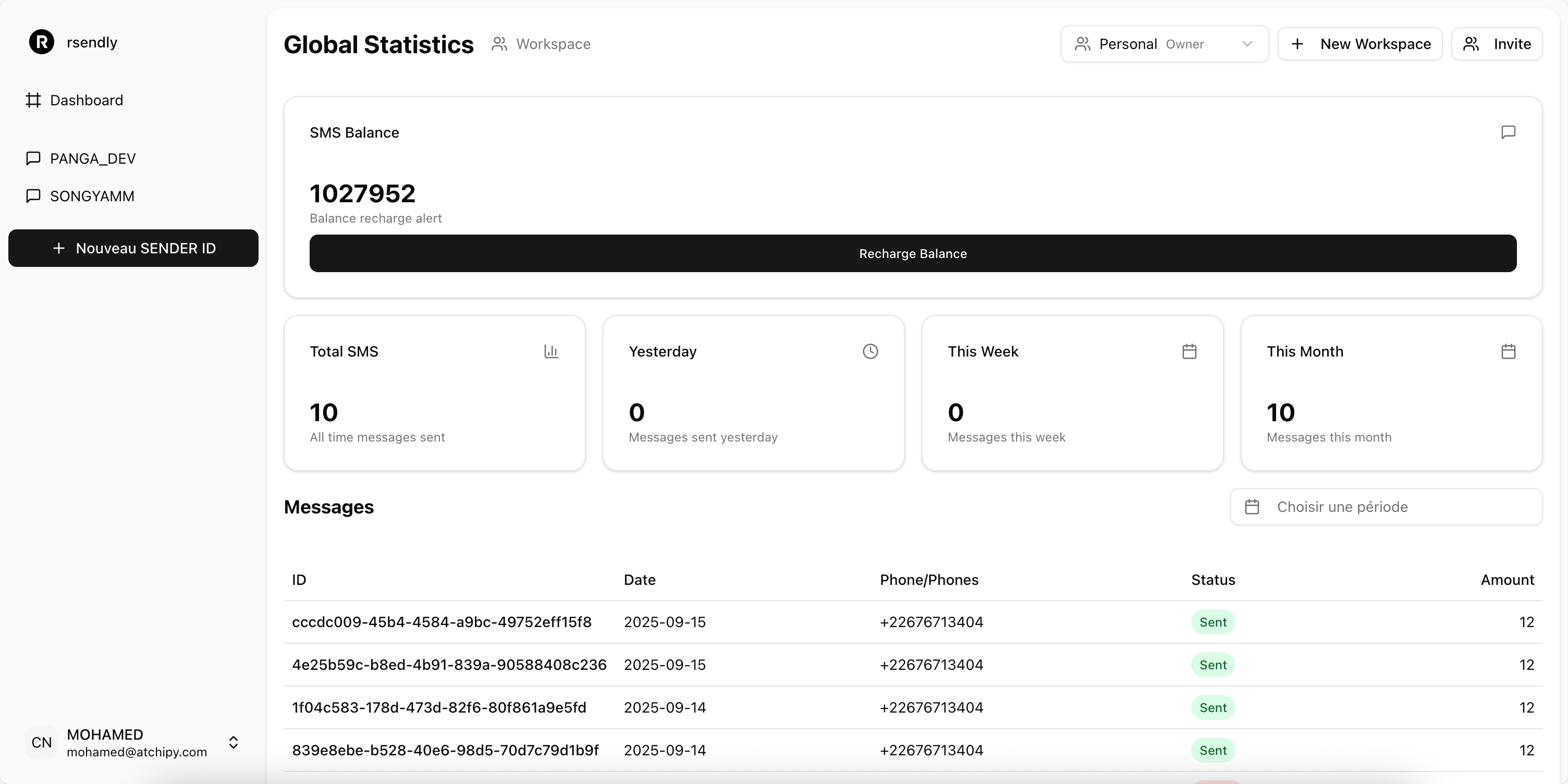This screenshot has width=1568, height=784.
Task: Create a New Workspace
Action: pyautogui.click(x=1359, y=44)
